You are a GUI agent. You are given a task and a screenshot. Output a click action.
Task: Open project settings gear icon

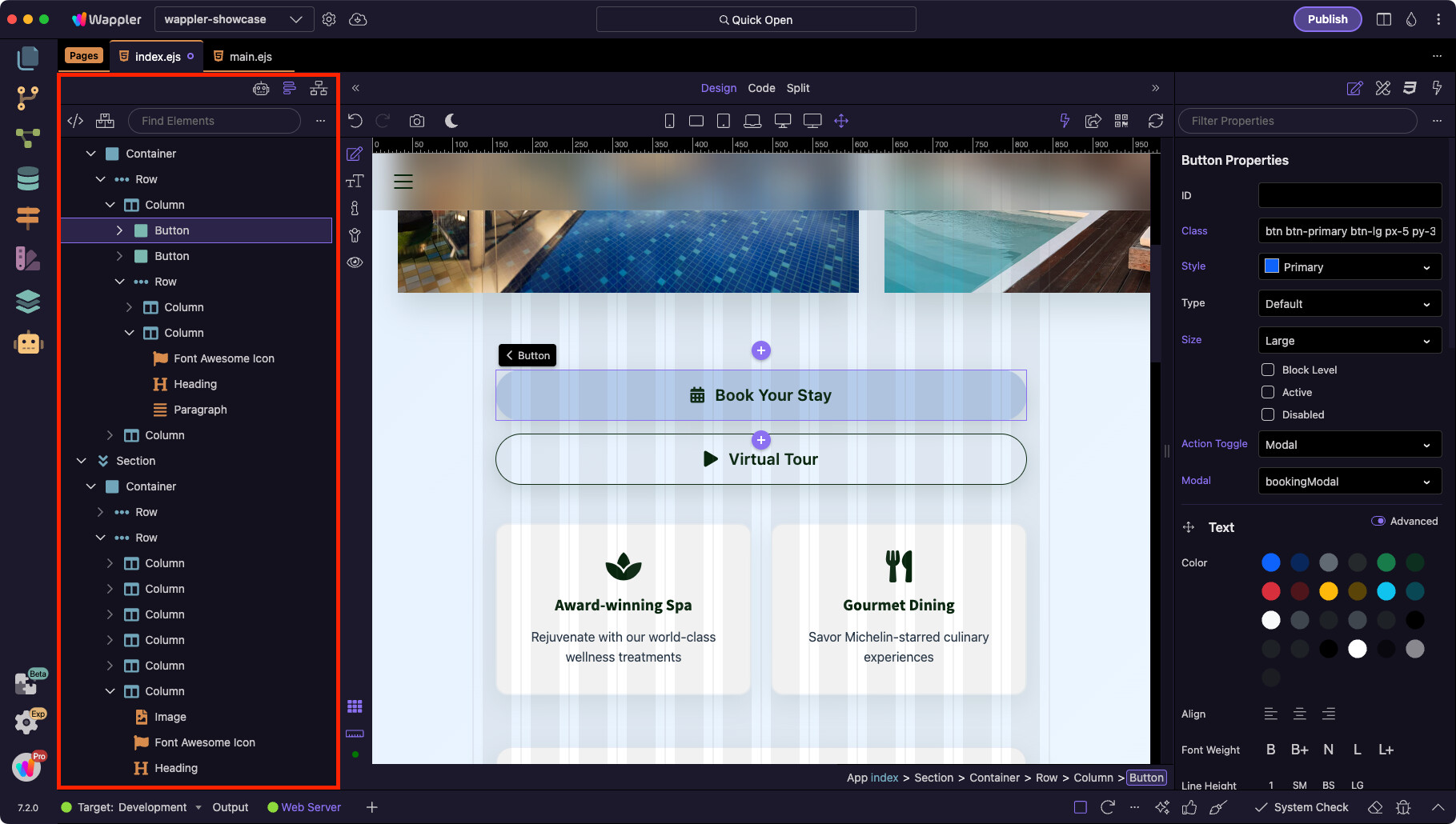[329, 19]
